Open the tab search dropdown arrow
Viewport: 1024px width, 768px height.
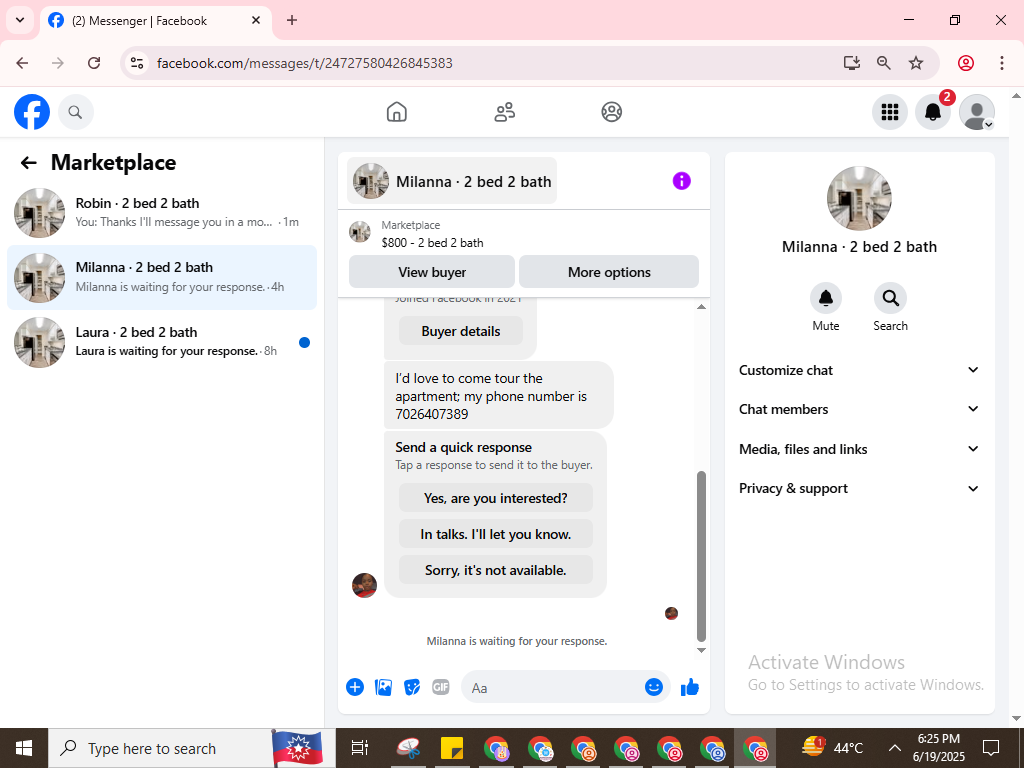(x=20, y=20)
